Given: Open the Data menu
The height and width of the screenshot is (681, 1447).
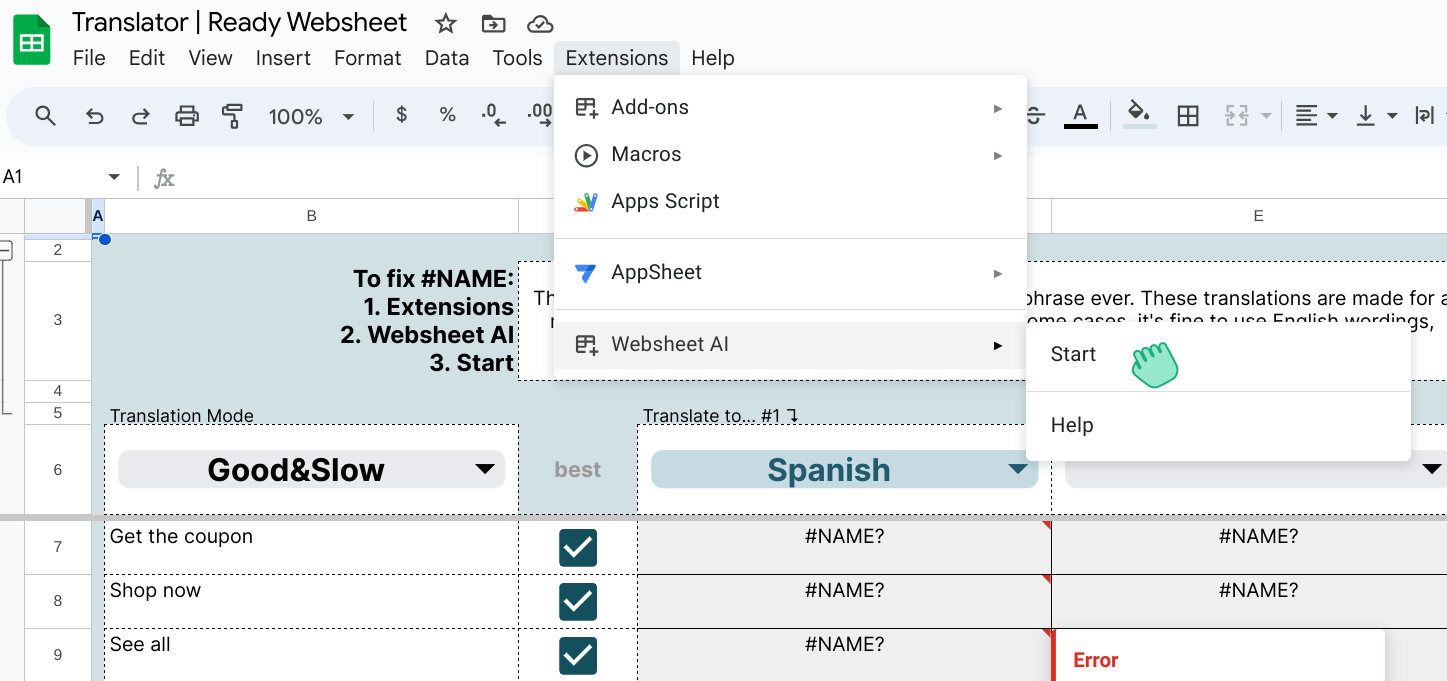Looking at the screenshot, I should click(x=447, y=58).
